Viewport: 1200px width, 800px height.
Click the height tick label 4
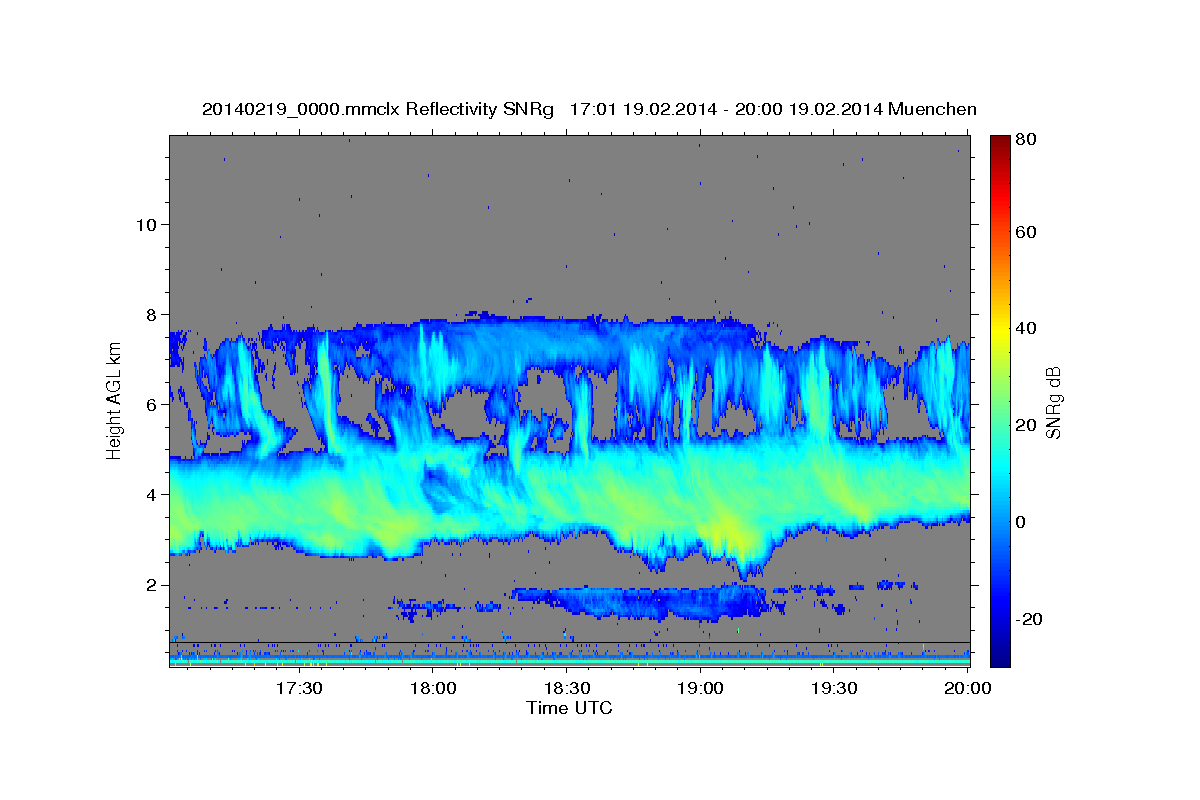point(150,494)
